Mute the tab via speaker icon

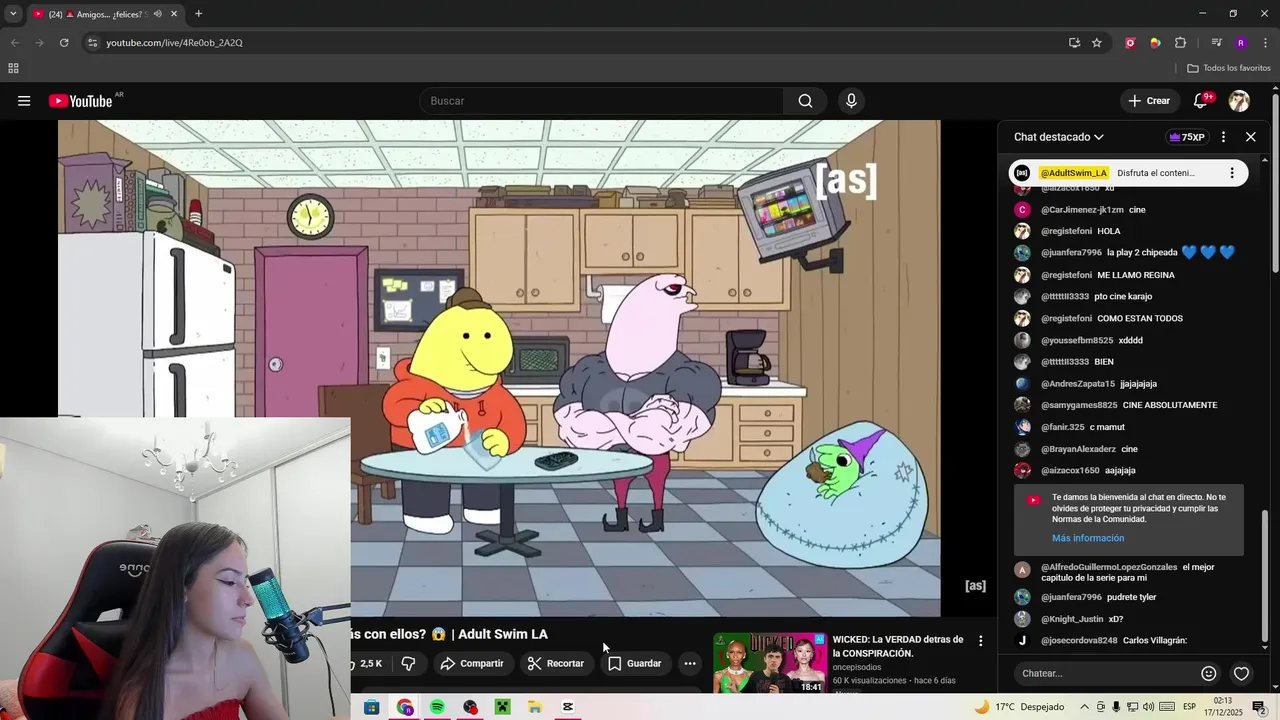[x=157, y=14]
